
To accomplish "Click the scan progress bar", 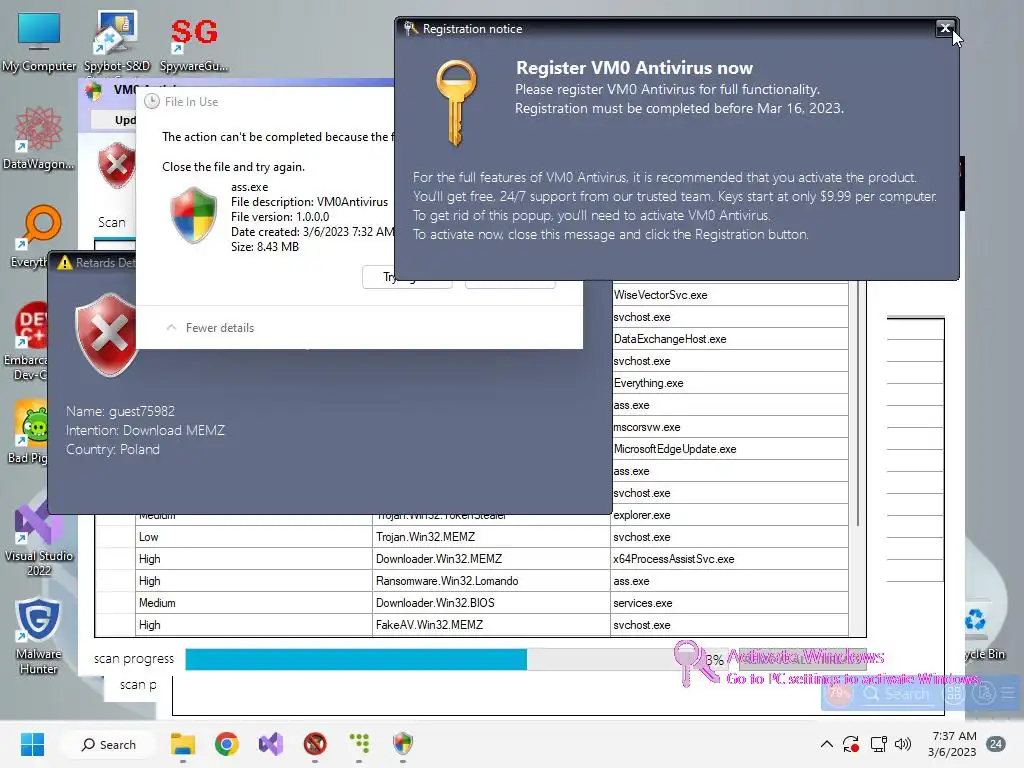I will (x=455, y=660).
